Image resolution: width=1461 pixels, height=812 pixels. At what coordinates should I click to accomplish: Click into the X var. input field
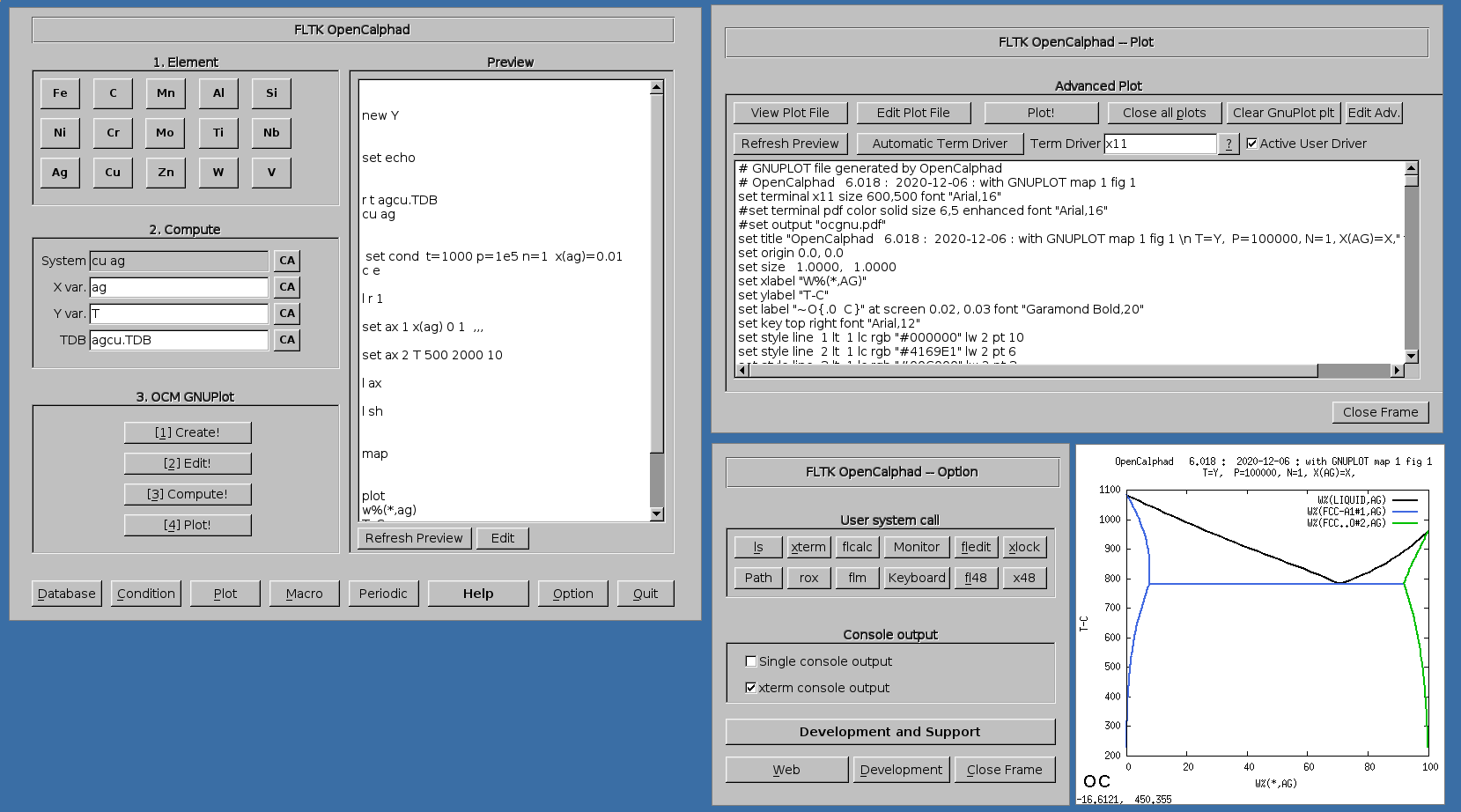point(179,287)
